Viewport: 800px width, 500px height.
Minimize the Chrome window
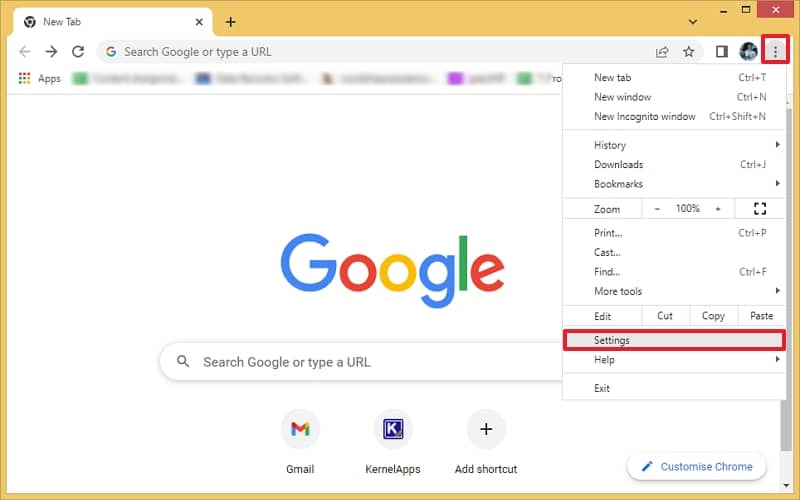tap(723, 11)
